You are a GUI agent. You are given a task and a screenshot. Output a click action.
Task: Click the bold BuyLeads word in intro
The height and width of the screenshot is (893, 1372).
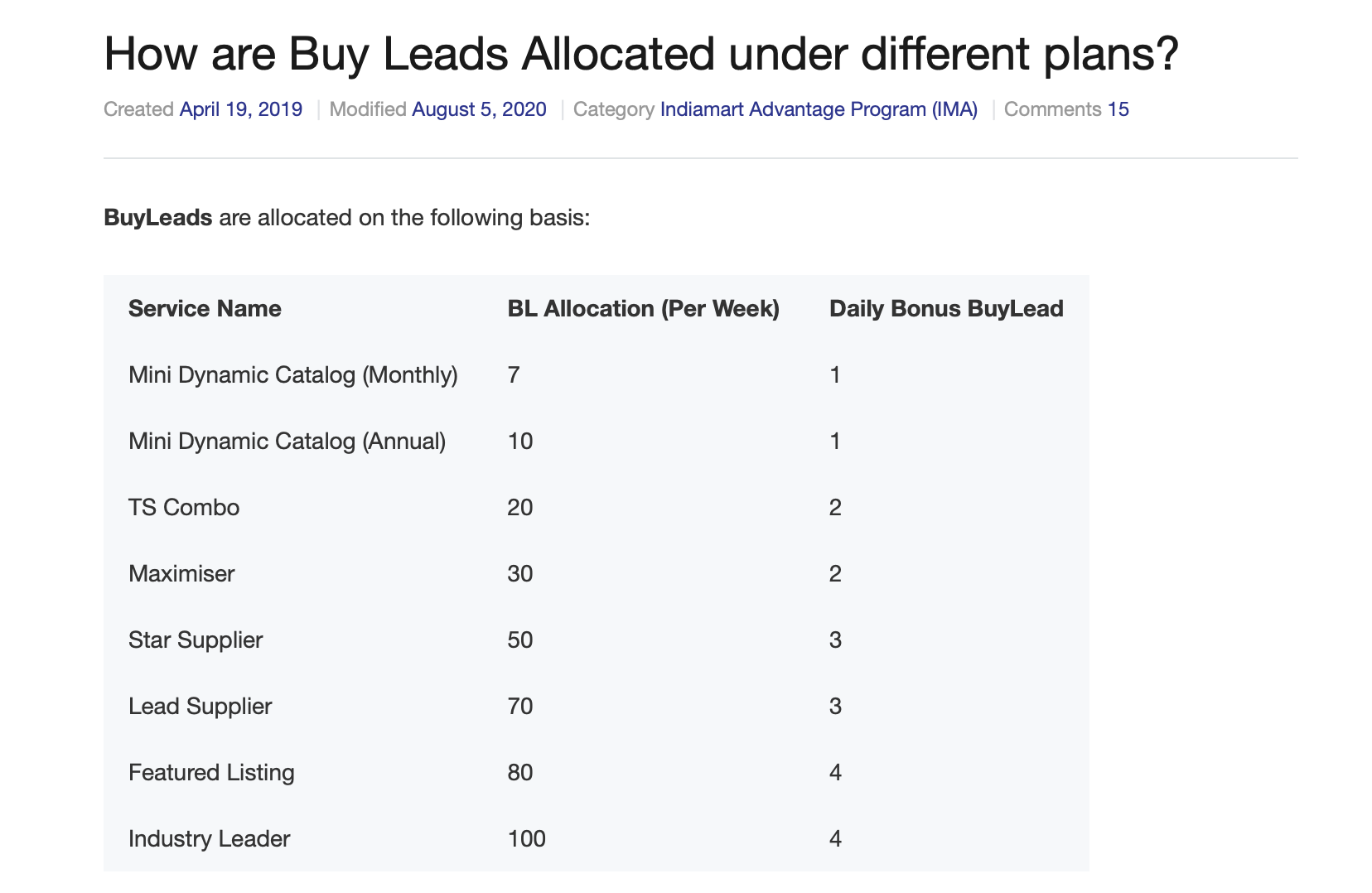[x=158, y=217]
